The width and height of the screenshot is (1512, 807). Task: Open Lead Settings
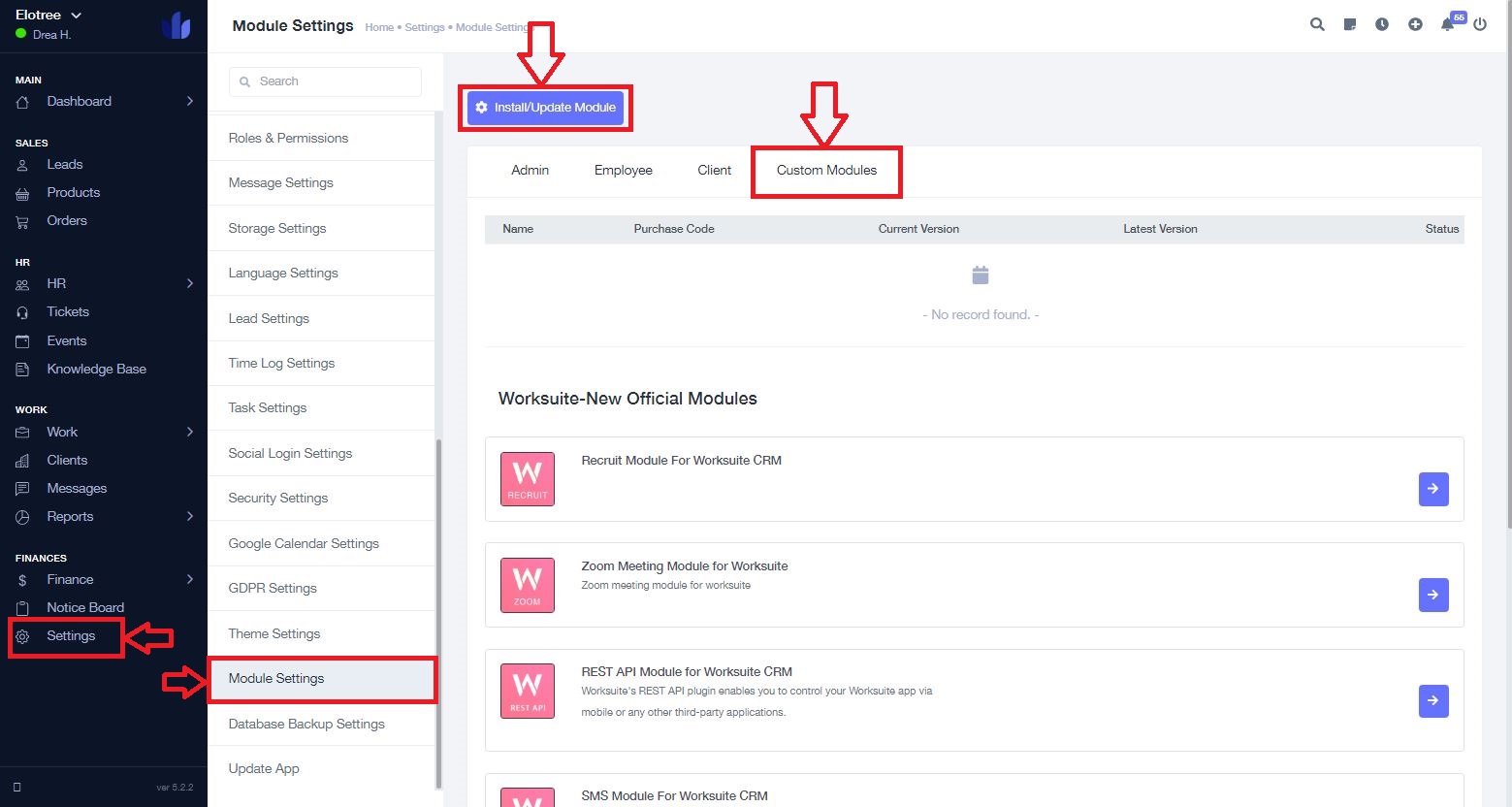pyautogui.click(x=321, y=318)
